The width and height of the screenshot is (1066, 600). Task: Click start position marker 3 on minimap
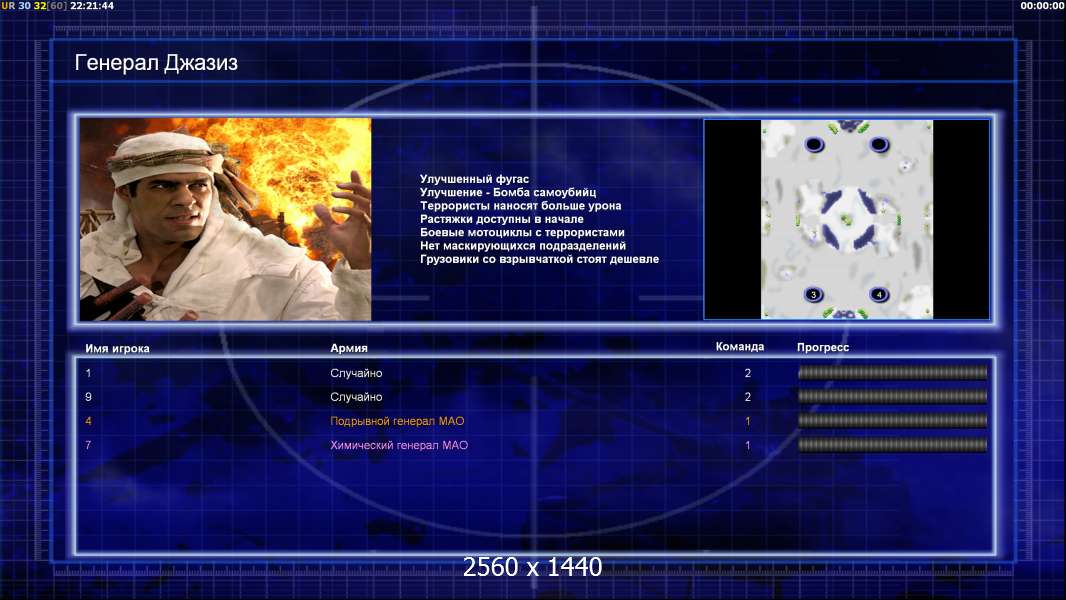click(x=813, y=294)
